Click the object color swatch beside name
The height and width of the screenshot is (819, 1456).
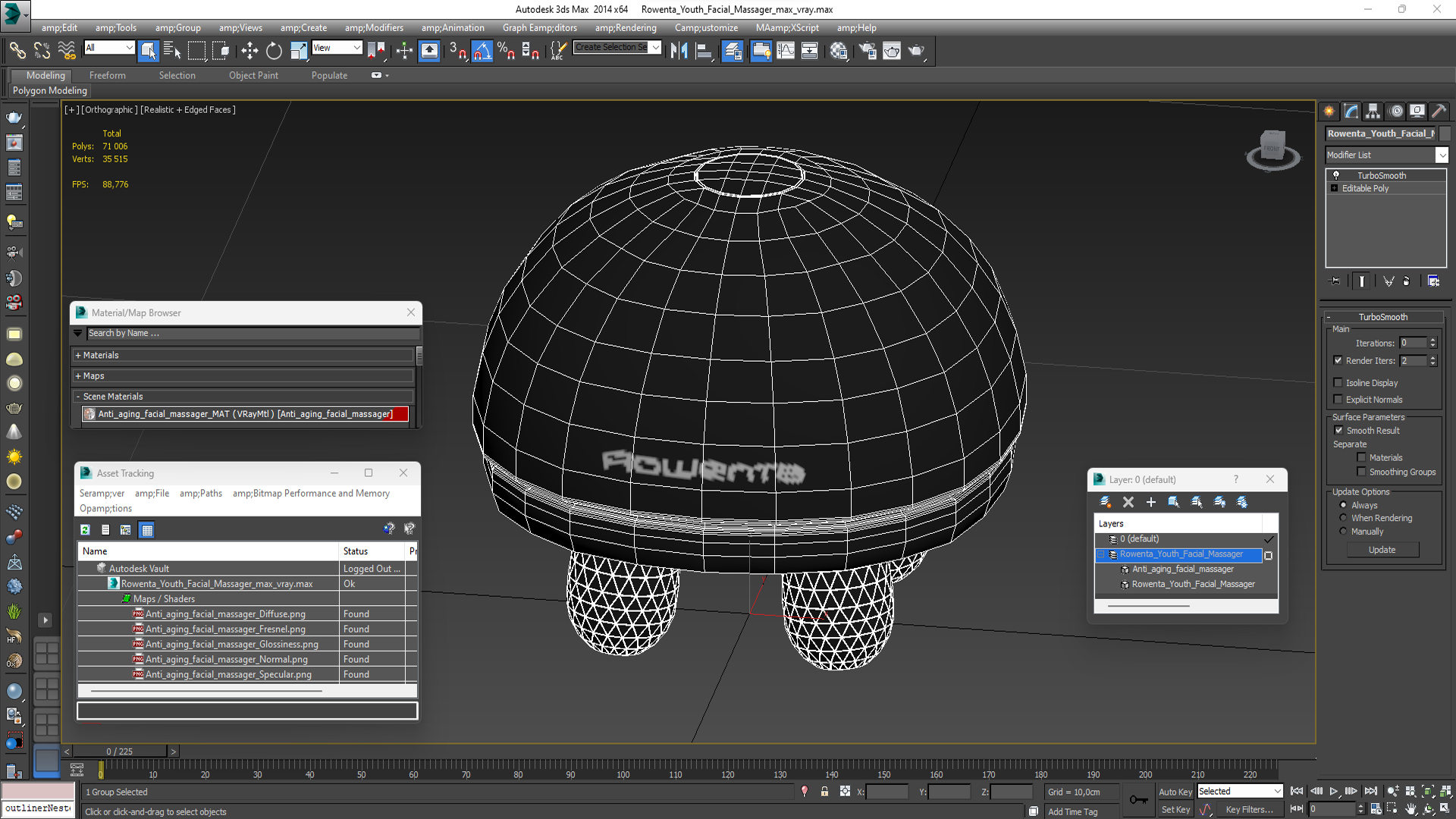1445,133
